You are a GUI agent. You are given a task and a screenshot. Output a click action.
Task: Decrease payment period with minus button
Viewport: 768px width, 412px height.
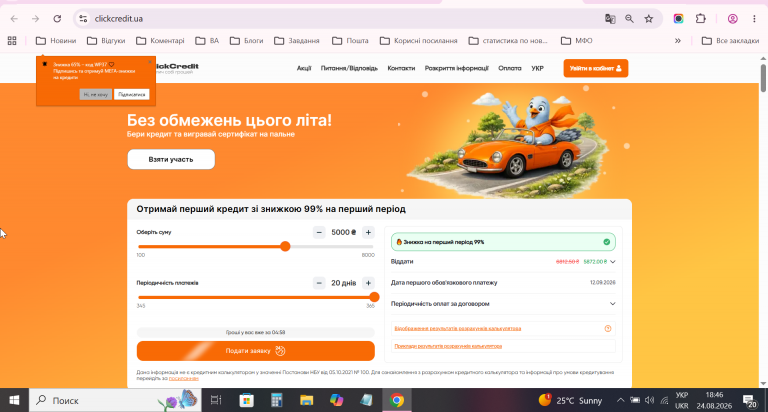(319, 283)
